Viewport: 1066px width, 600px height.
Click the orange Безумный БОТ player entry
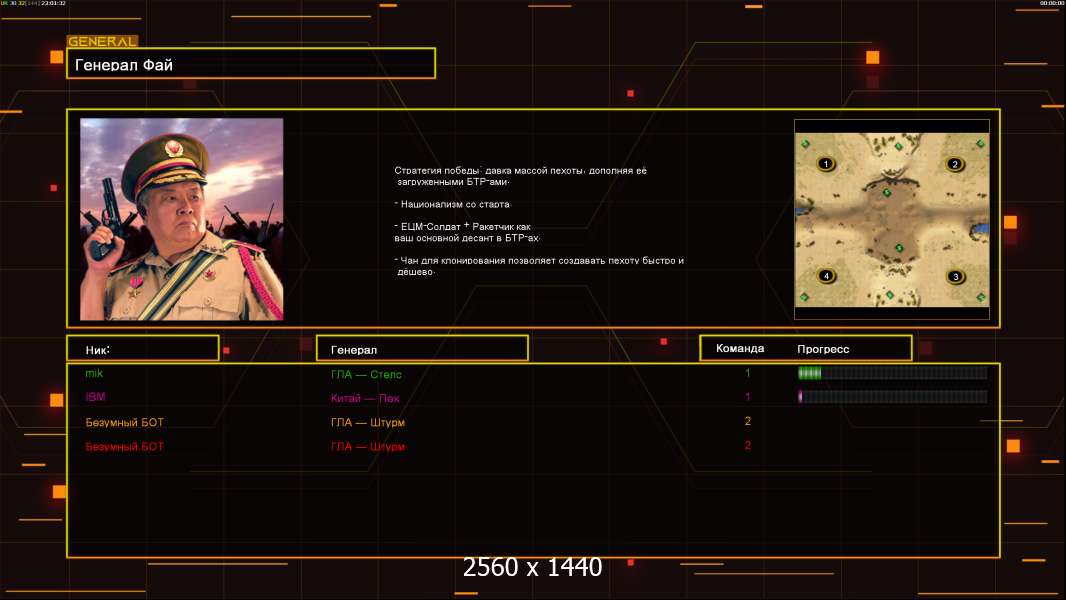[124, 422]
